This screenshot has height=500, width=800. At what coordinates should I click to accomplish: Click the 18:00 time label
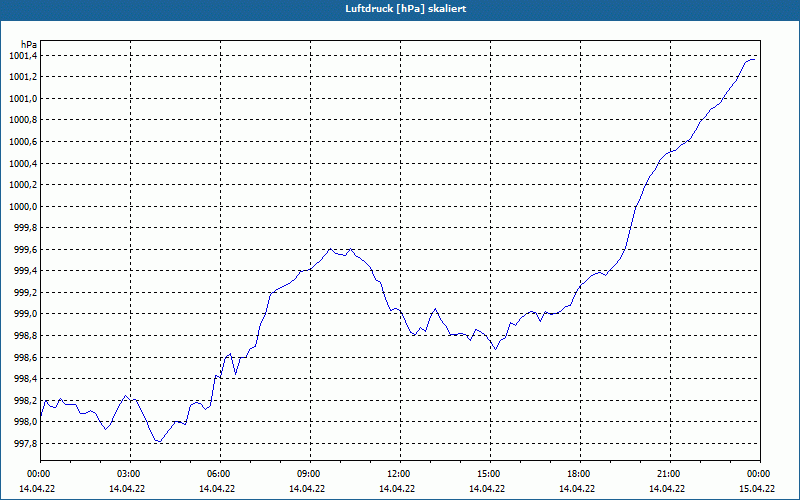578,473
